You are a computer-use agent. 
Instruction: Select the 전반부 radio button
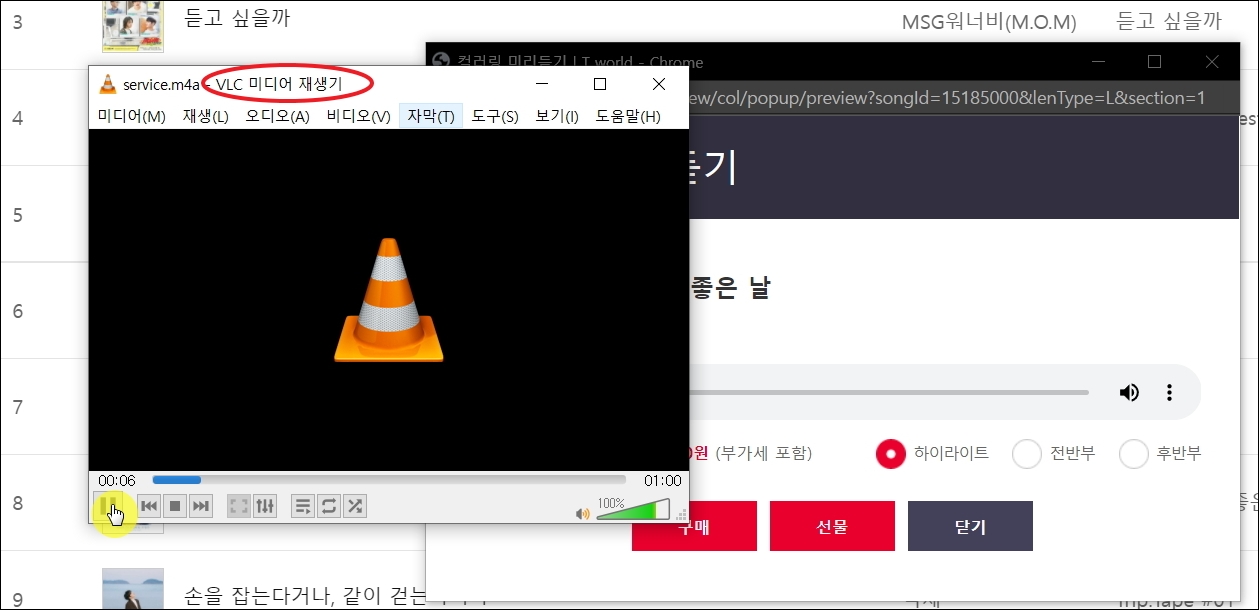coord(1027,454)
